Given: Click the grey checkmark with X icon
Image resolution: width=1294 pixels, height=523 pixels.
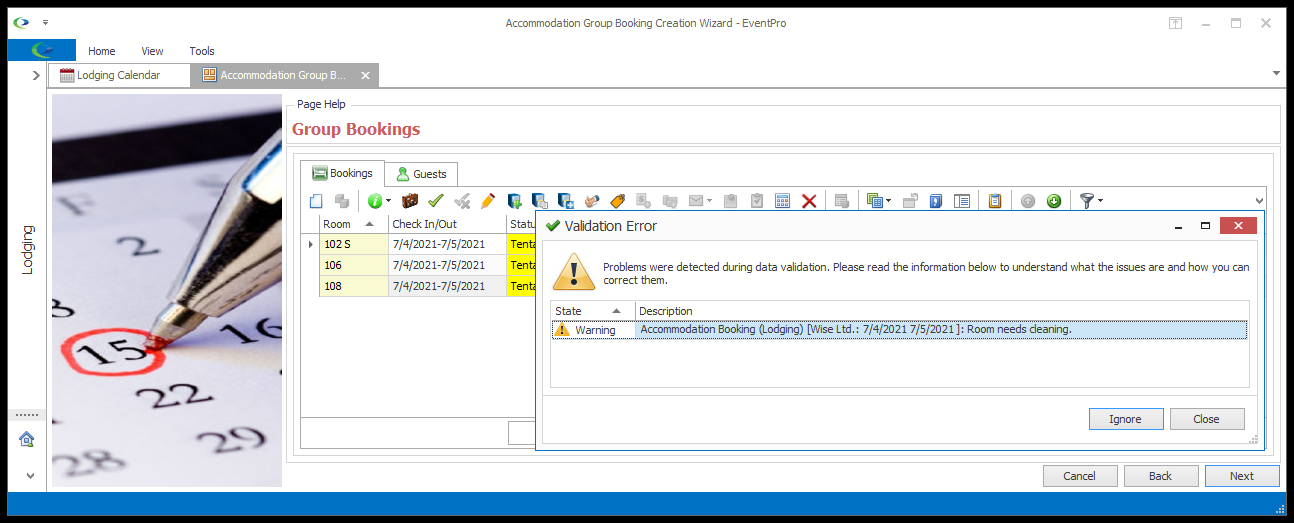Looking at the screenshot, I should (462, 201).
